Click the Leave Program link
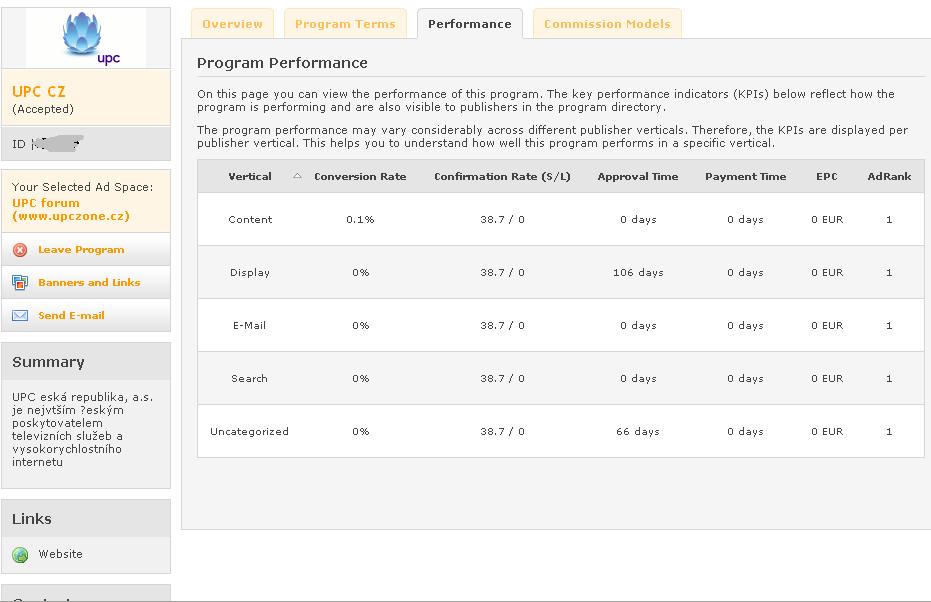 (x=81, y=250)
